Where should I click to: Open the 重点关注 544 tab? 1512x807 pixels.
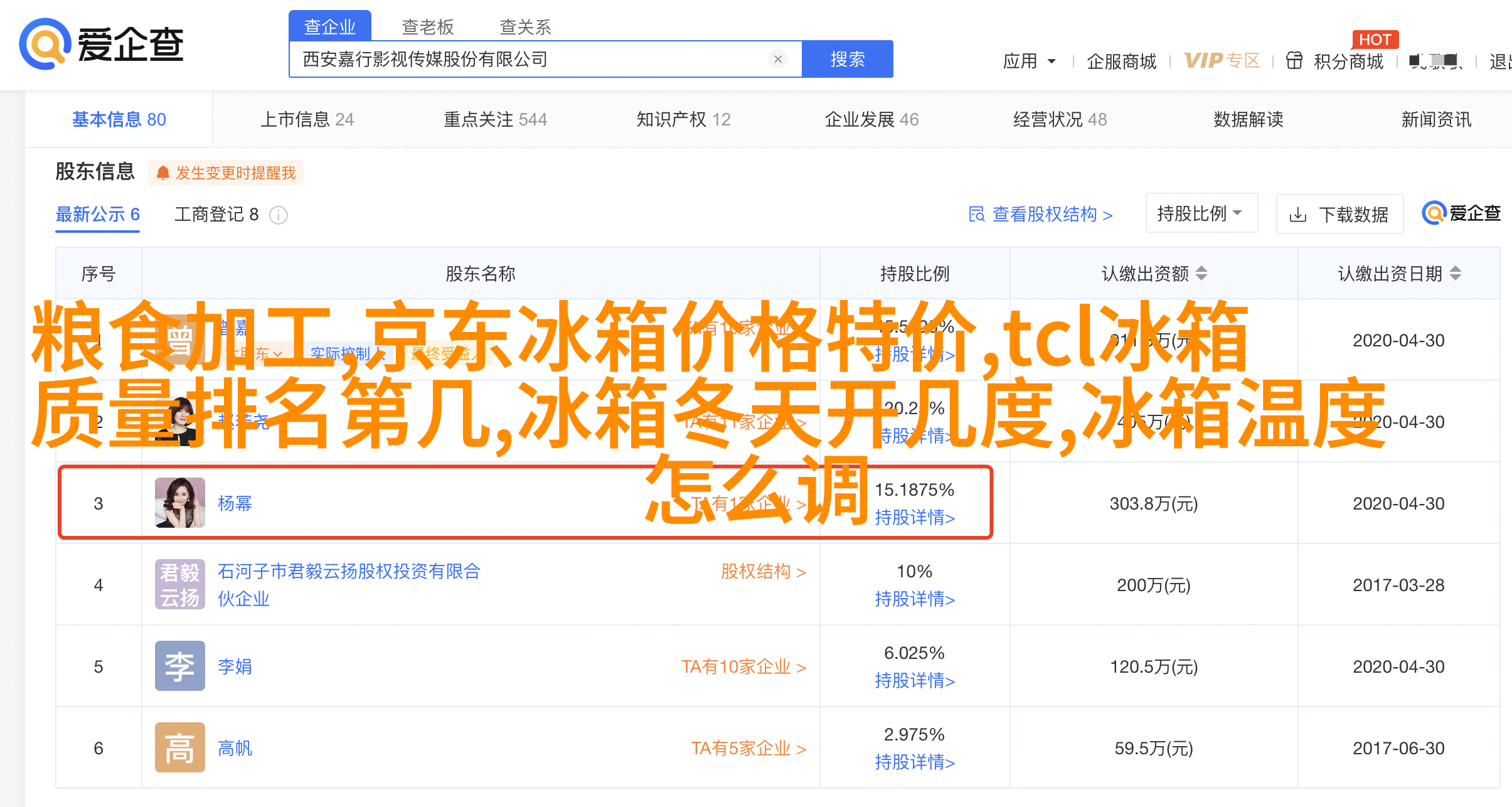coord(496,119)
